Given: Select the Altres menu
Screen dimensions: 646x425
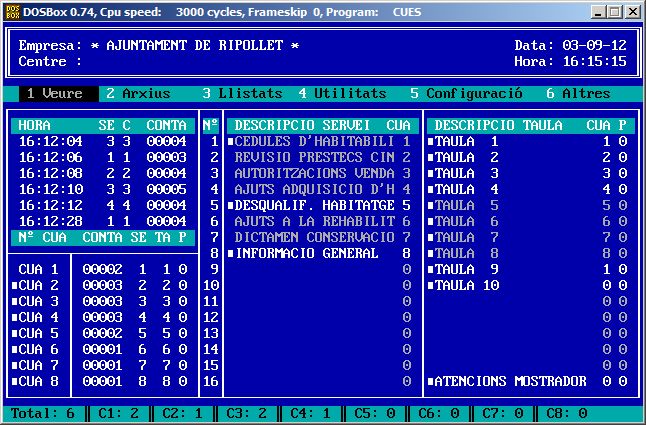Looking at the screenshot, I should pyautogui.click(x=578, y=93).
